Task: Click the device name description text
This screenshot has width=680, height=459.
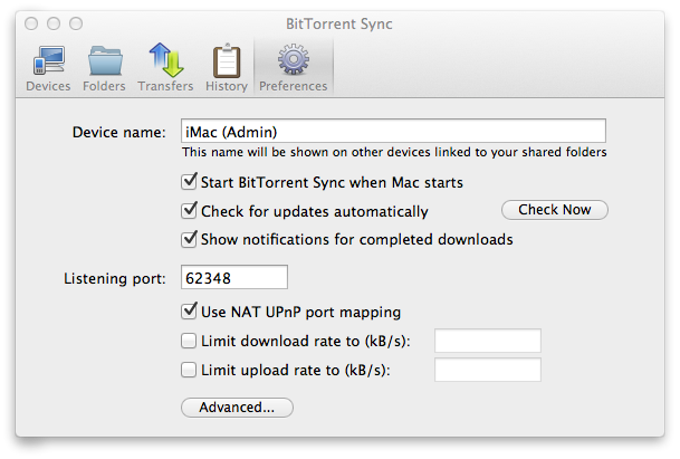Action: point(394,152)
